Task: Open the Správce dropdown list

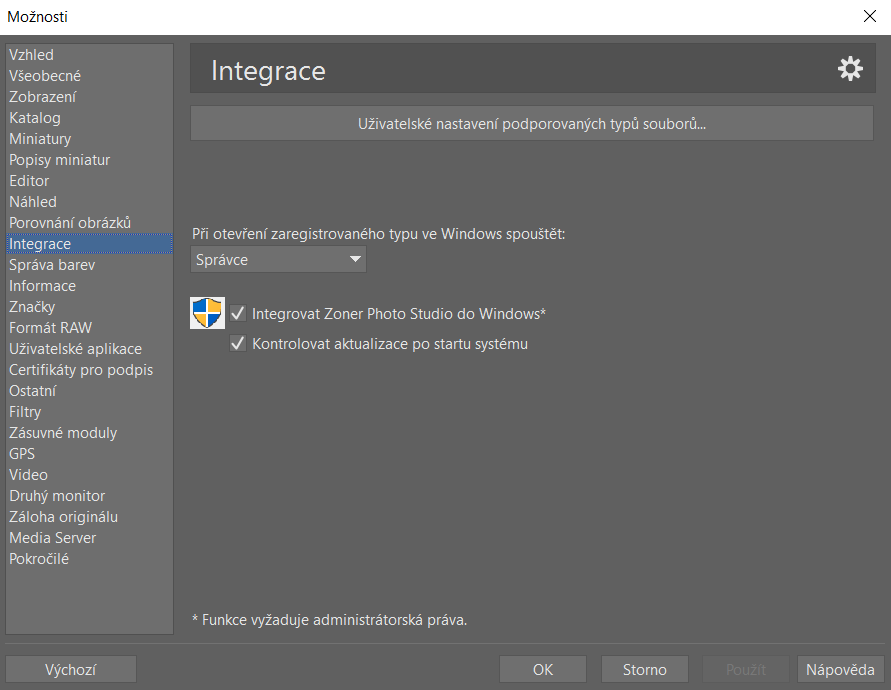Action: click(278, 259)
